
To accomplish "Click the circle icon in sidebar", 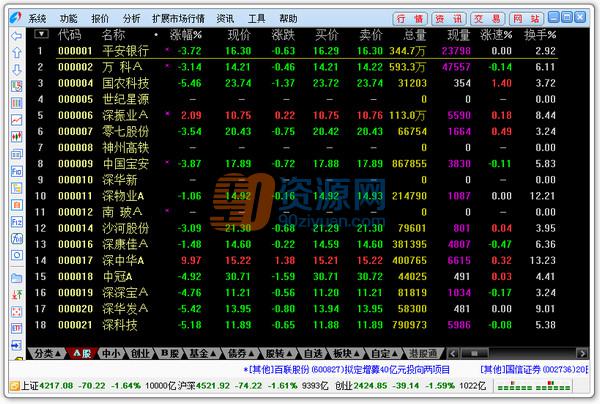I will 16,255.
